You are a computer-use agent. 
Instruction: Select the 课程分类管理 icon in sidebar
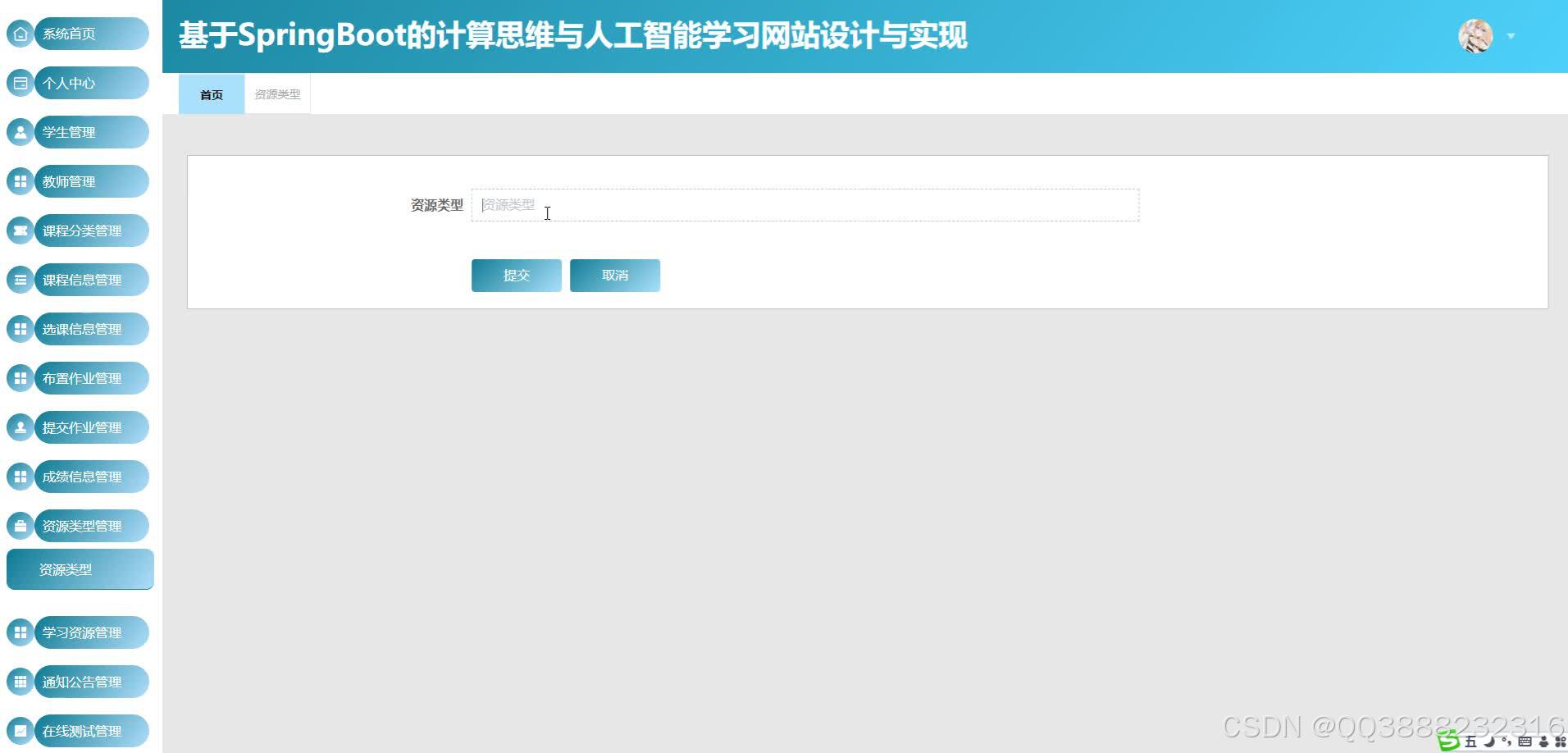21,230
